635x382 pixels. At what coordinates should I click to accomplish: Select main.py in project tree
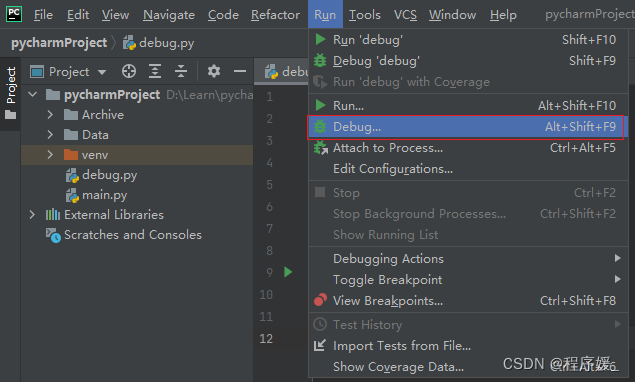(x=104, y=195)
